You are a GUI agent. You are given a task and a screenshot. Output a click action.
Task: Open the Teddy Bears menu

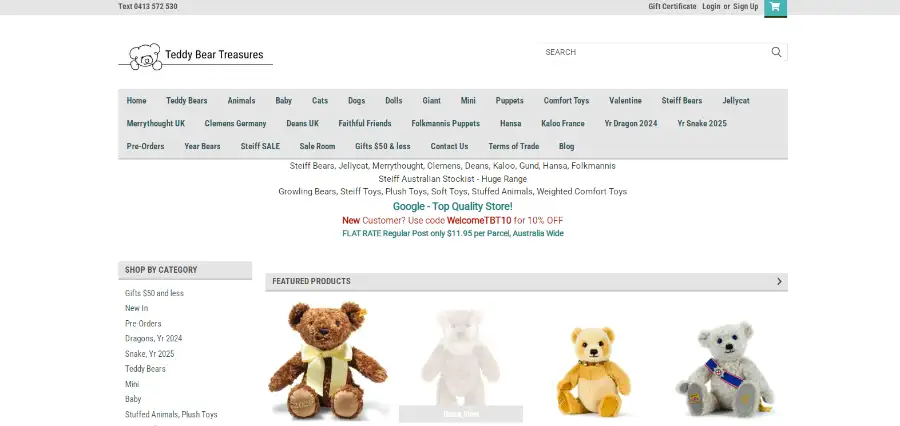click(187, 100)
